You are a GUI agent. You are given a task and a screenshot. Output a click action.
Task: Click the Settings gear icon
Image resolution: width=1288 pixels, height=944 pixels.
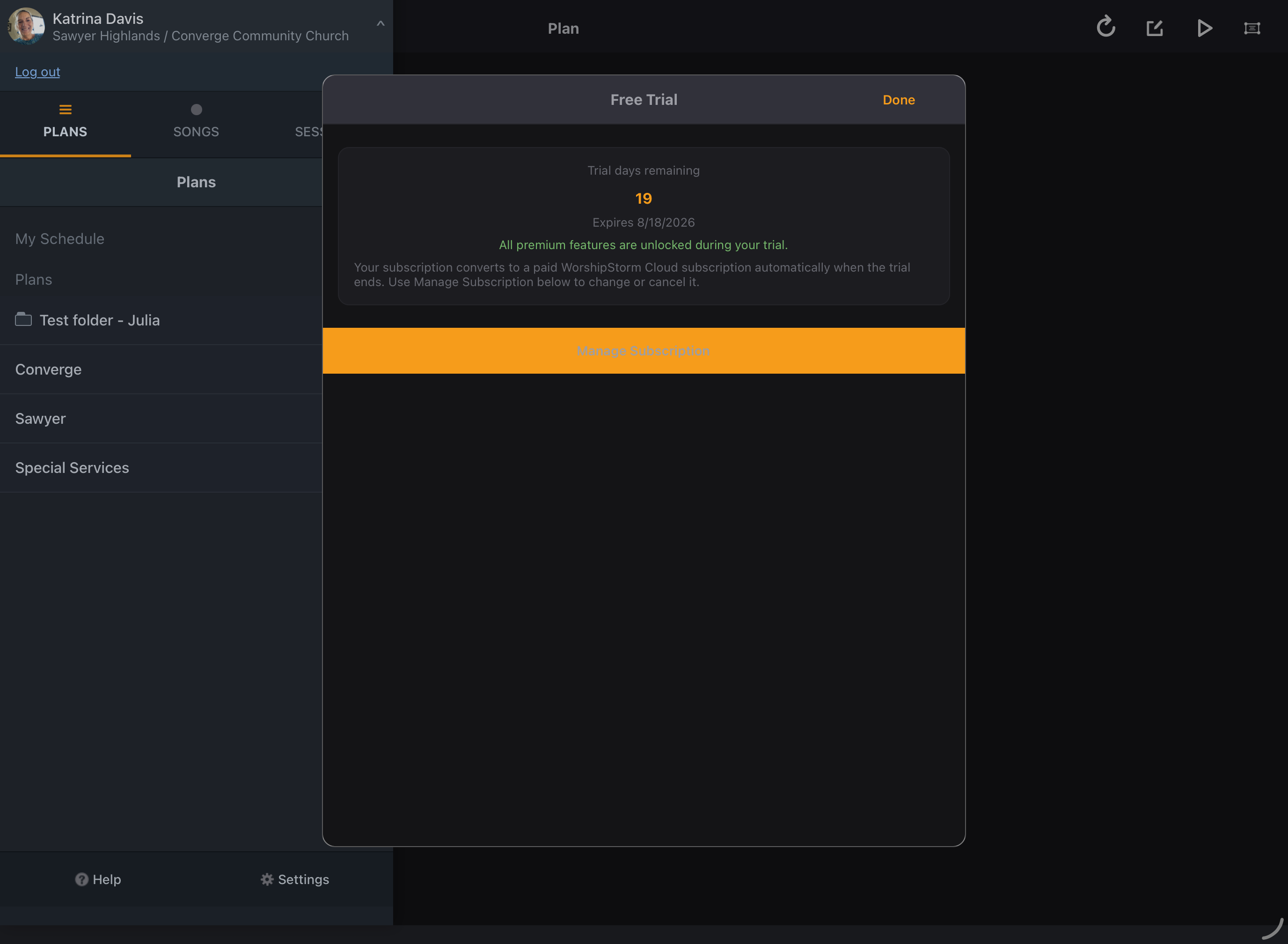(x=267, y=879)
